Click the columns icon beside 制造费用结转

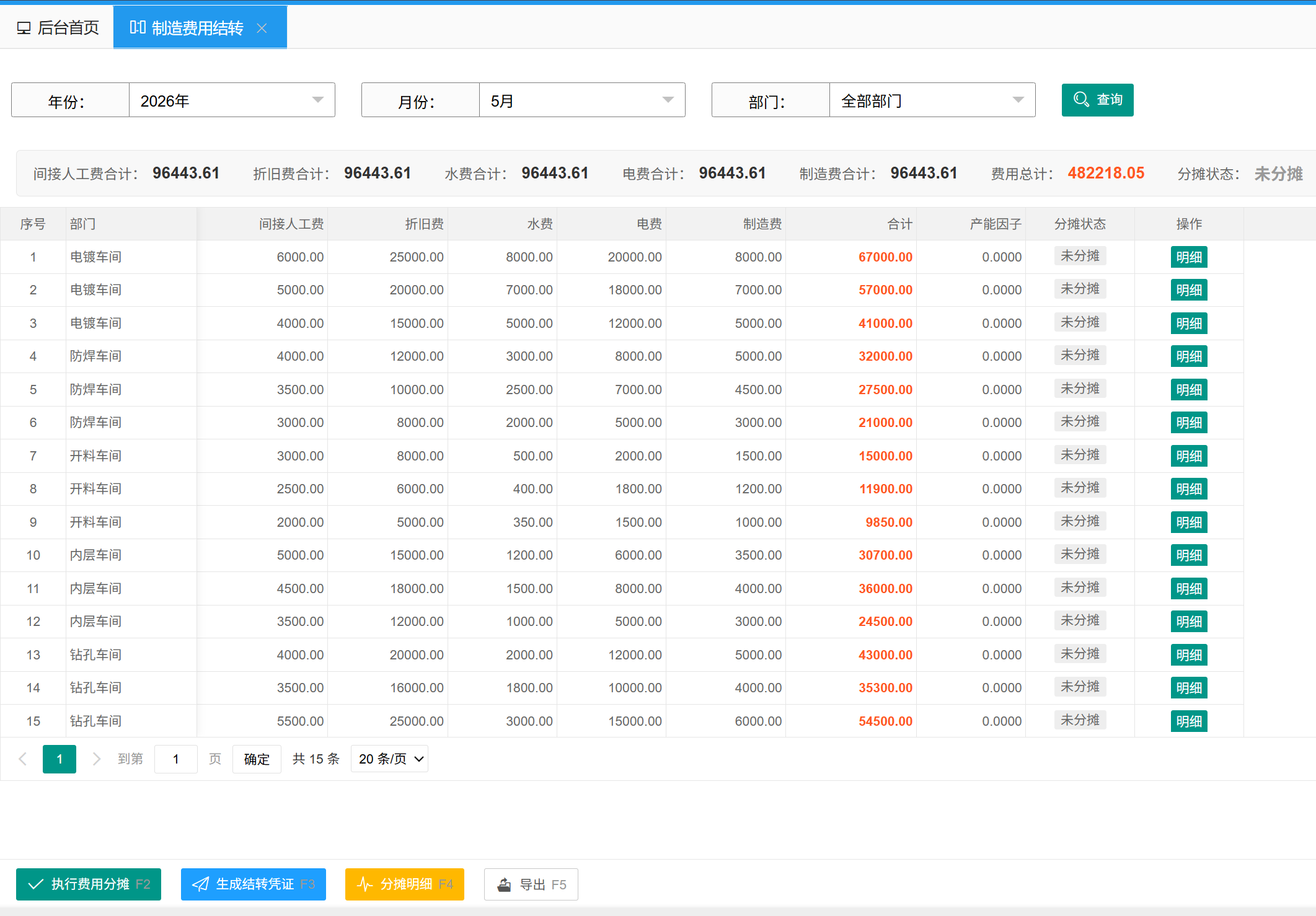[138, 27]
